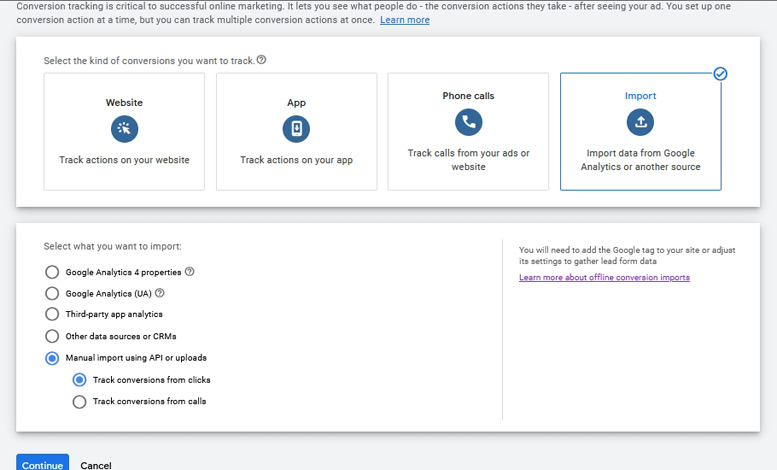Screen dimensions: 777x470
Task: Open help icon next to conversions heading
Action: (x=262, y=60)
